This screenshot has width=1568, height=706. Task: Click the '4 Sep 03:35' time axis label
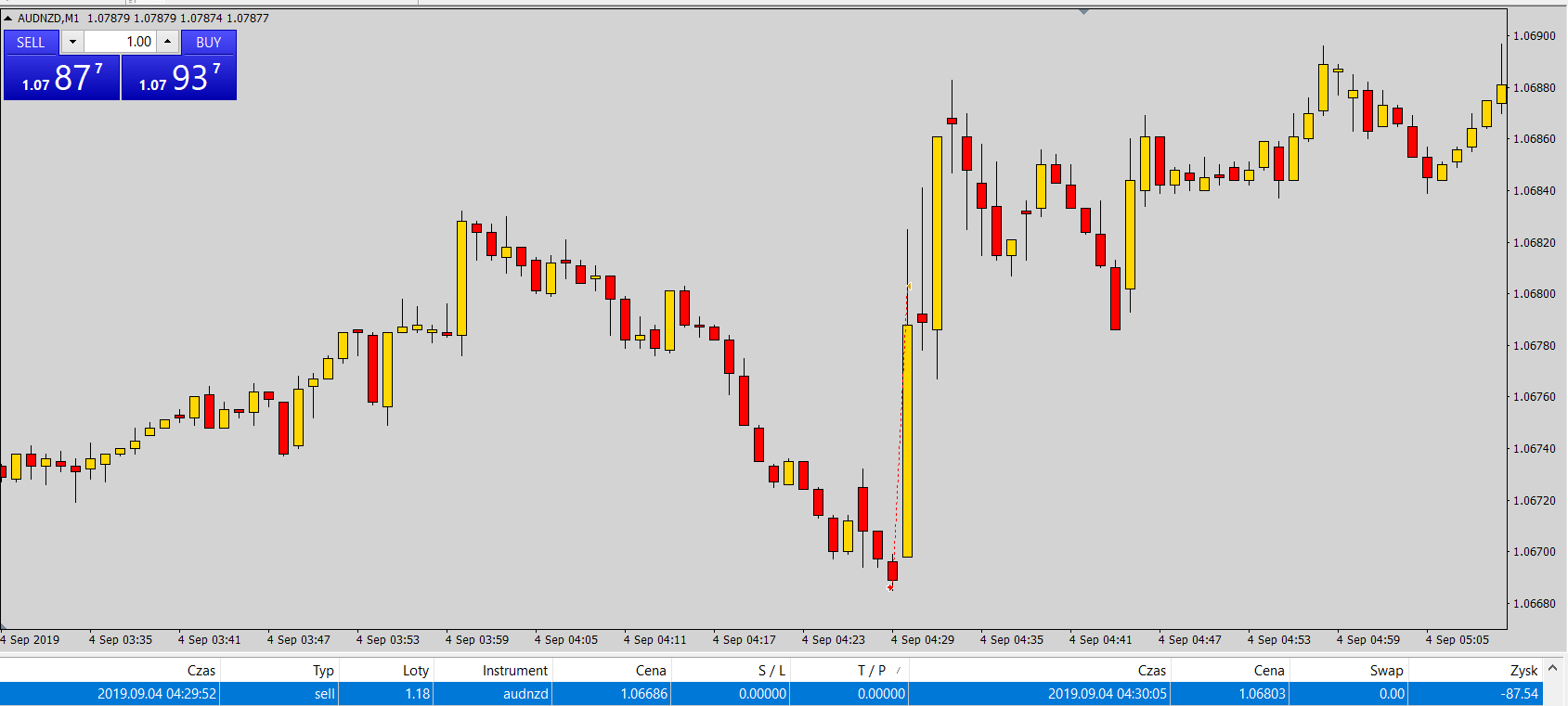tap(121, 640)
